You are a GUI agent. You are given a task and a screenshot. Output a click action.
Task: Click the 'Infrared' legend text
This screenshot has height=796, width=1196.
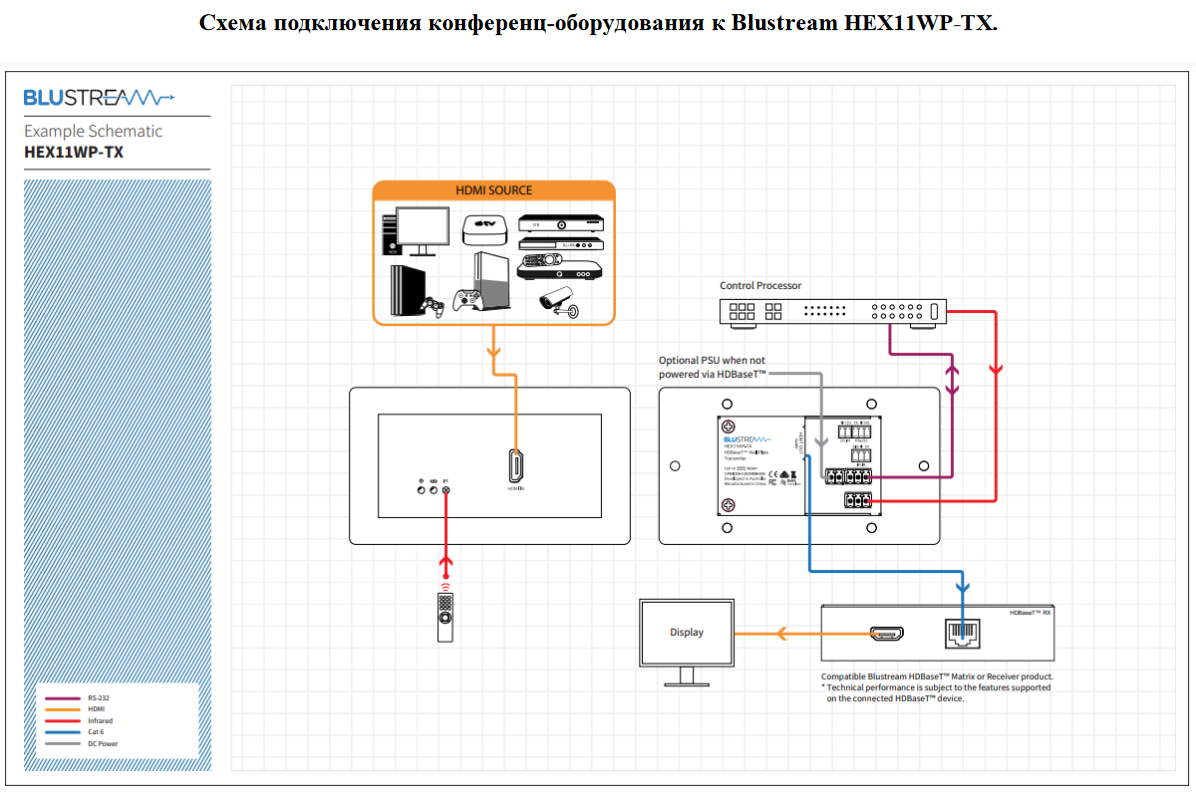(100, 721)
